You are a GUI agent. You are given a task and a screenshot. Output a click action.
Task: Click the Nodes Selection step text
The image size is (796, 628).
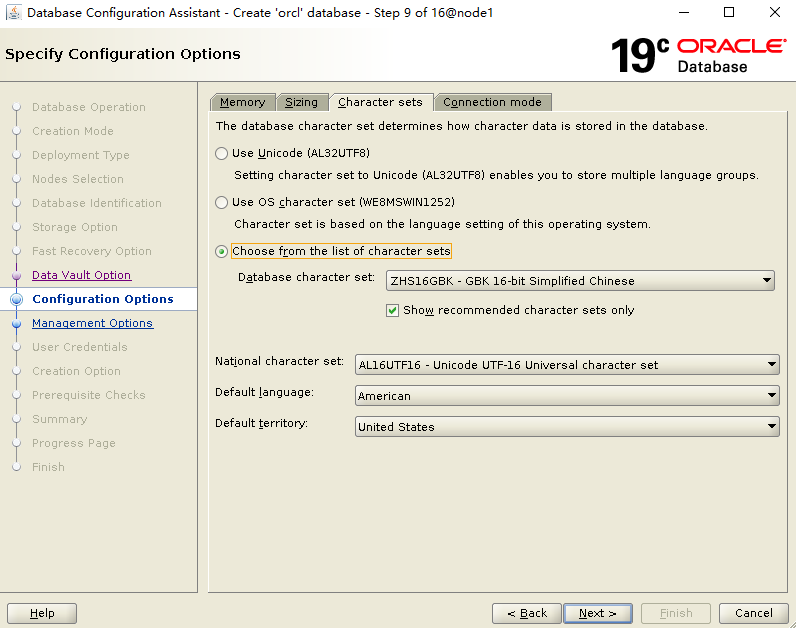point(78,179)
